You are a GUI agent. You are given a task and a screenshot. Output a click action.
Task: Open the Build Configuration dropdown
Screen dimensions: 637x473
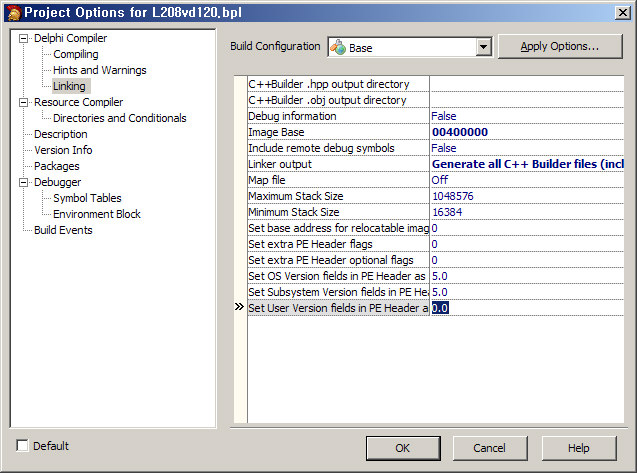(484, 47)
